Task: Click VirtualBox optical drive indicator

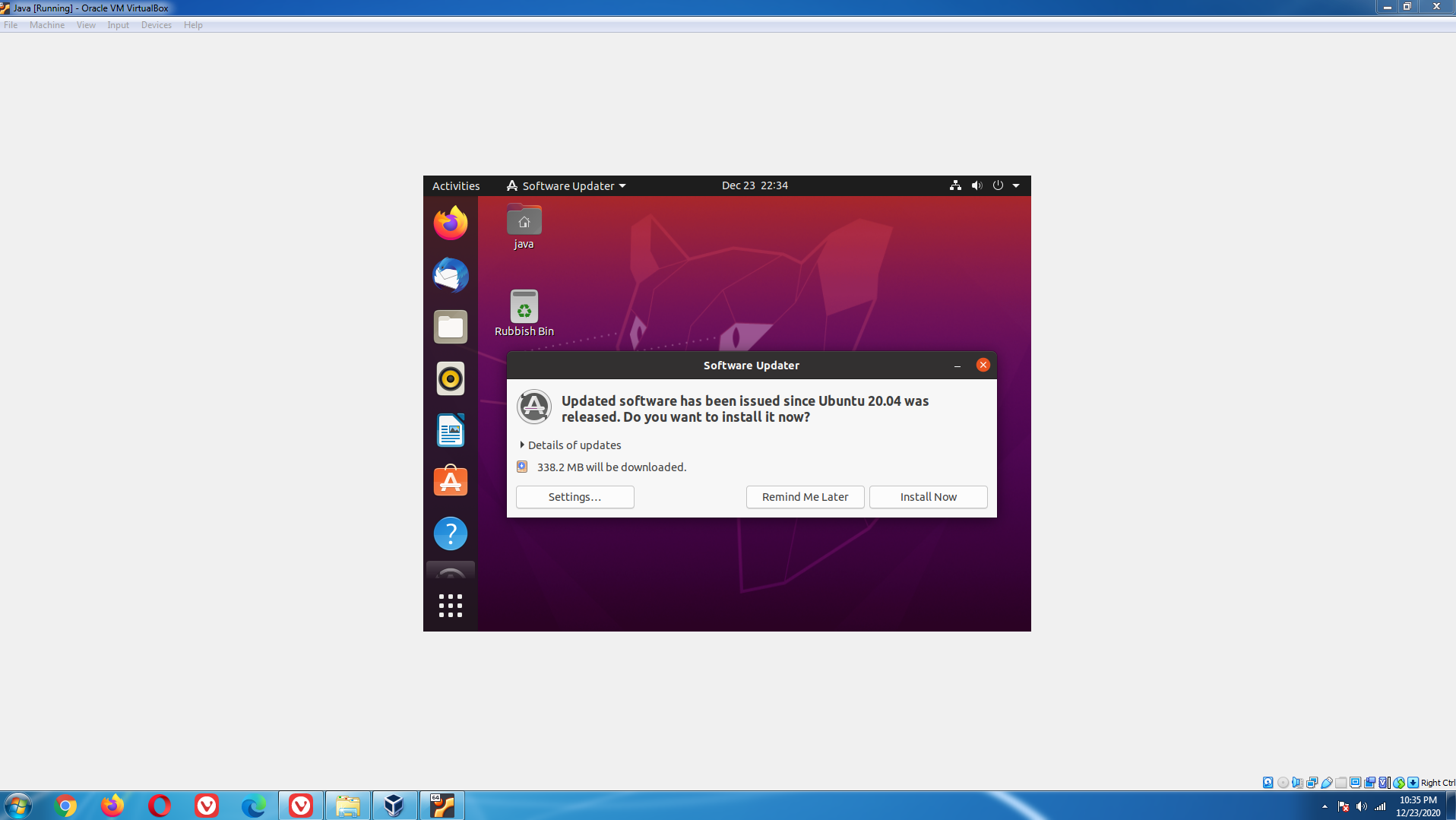Action: coord(1283,782)
